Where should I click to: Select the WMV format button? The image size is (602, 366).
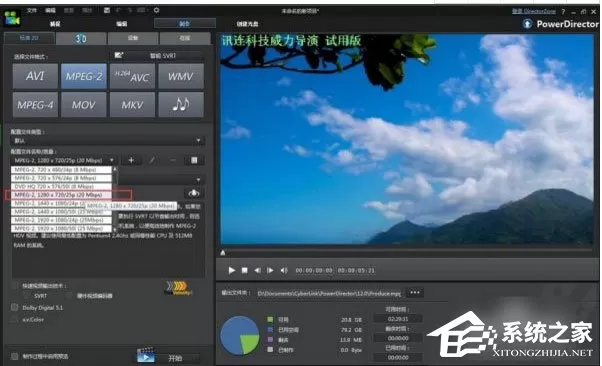(x=181, y=76)
